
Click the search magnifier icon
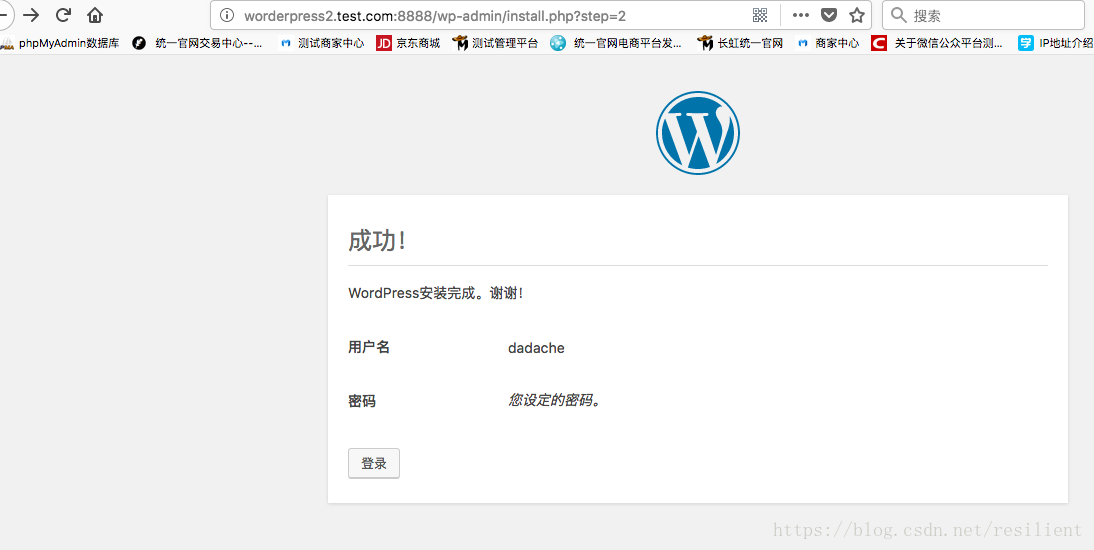(899, 15)
